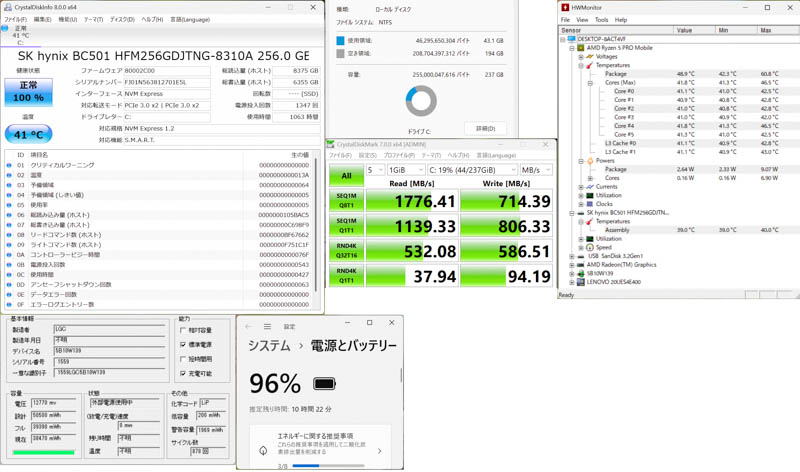Click the green battery capacity bar
The height and width of the screenshot is (472, 800).
pyautogui.click(x=43, y=452)
